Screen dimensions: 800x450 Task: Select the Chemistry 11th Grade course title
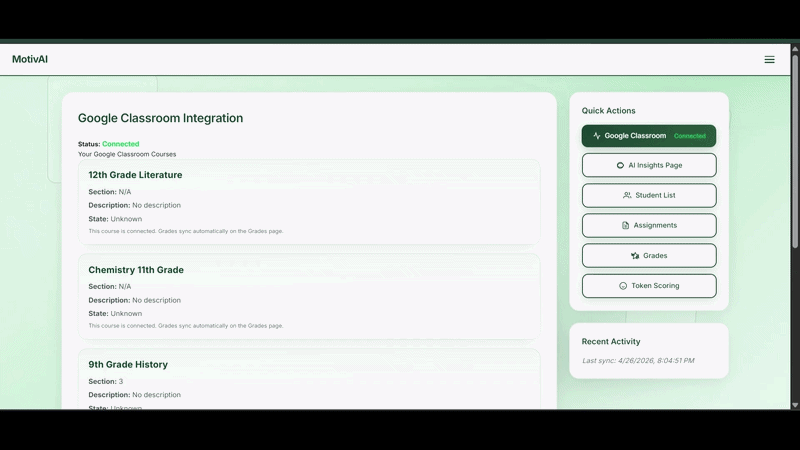pos(136,270)
